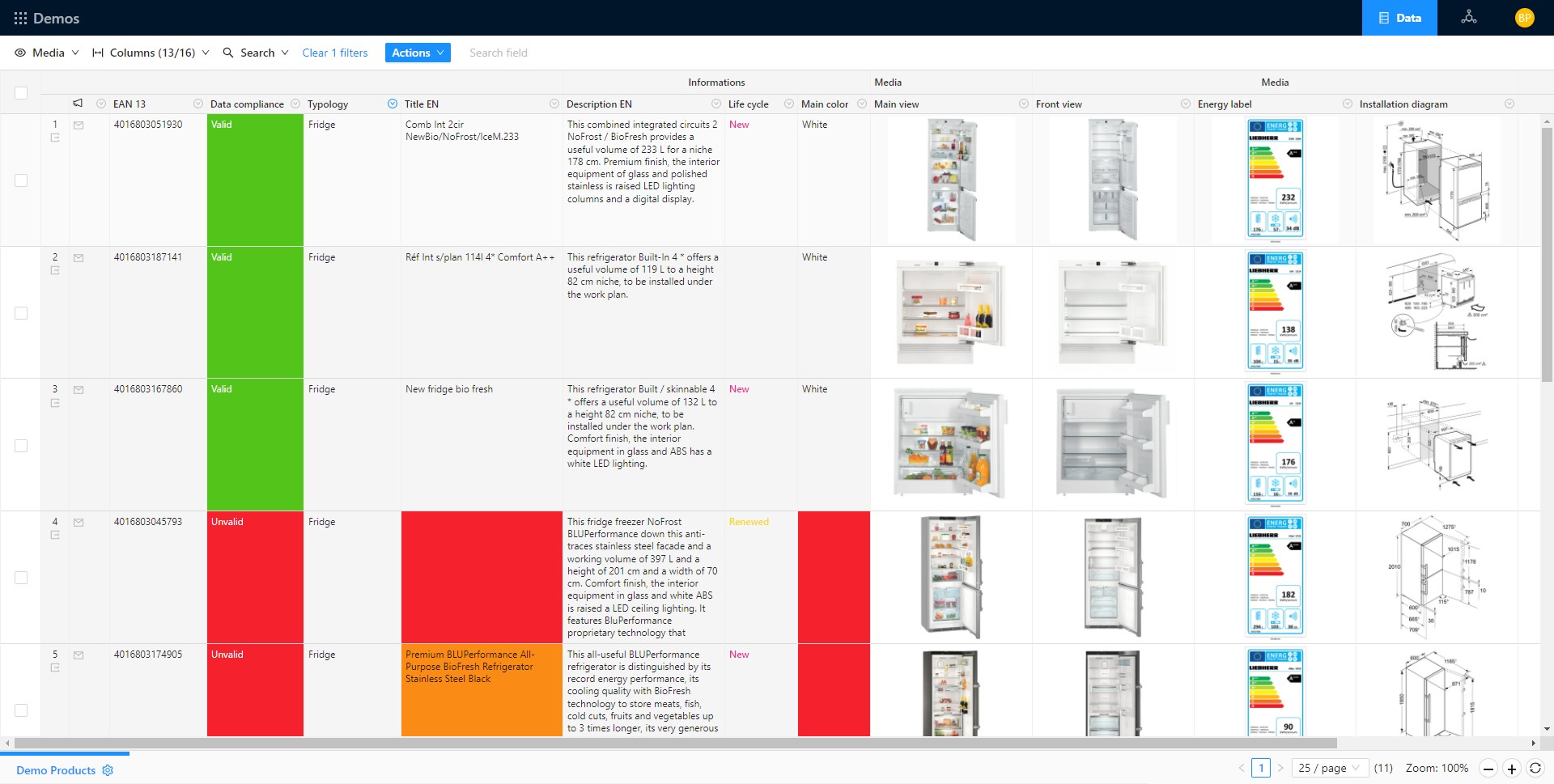Select the checkbox for row 4
The image size is (1554, 784).
pos(21,578)
